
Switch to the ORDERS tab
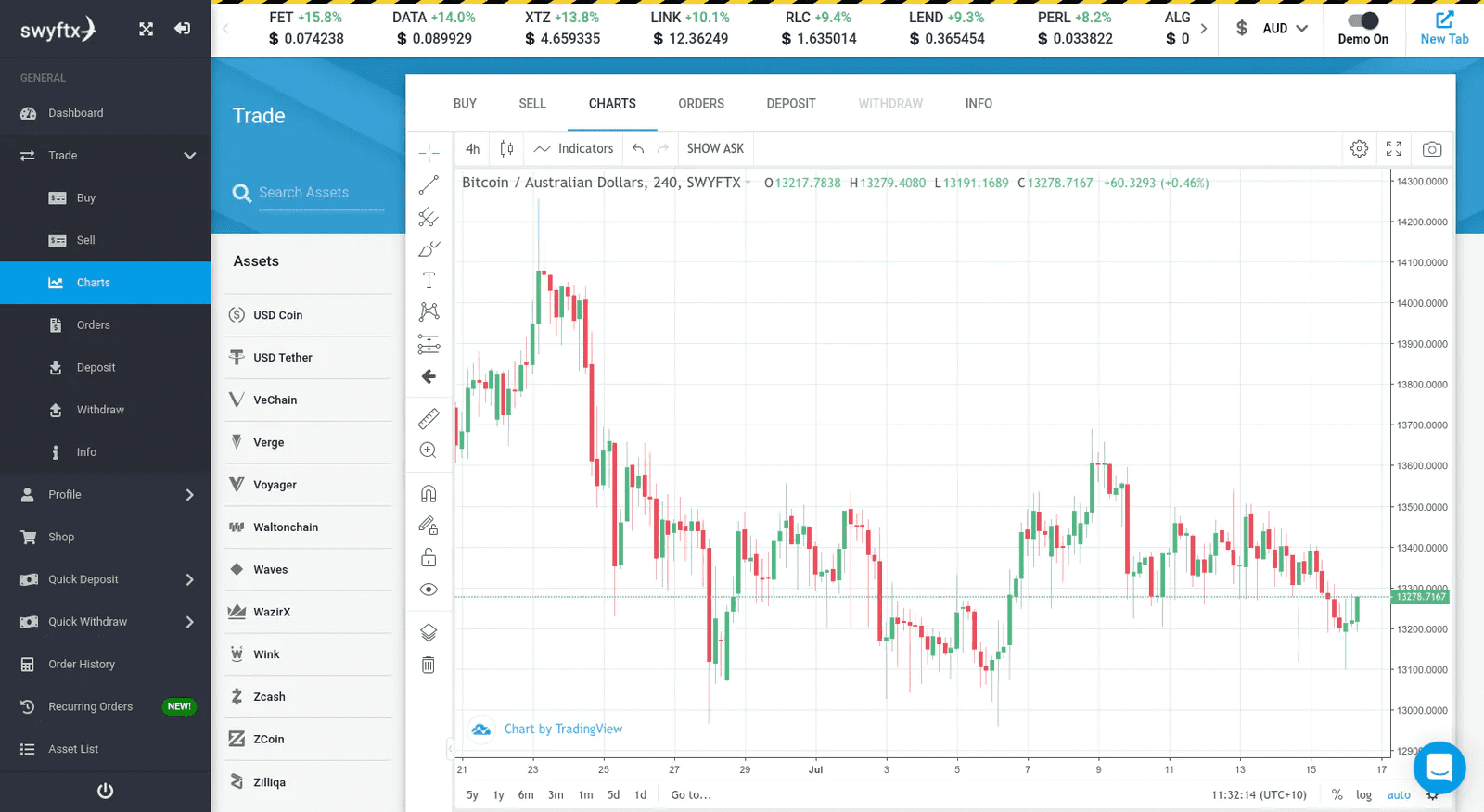(701, 104)
